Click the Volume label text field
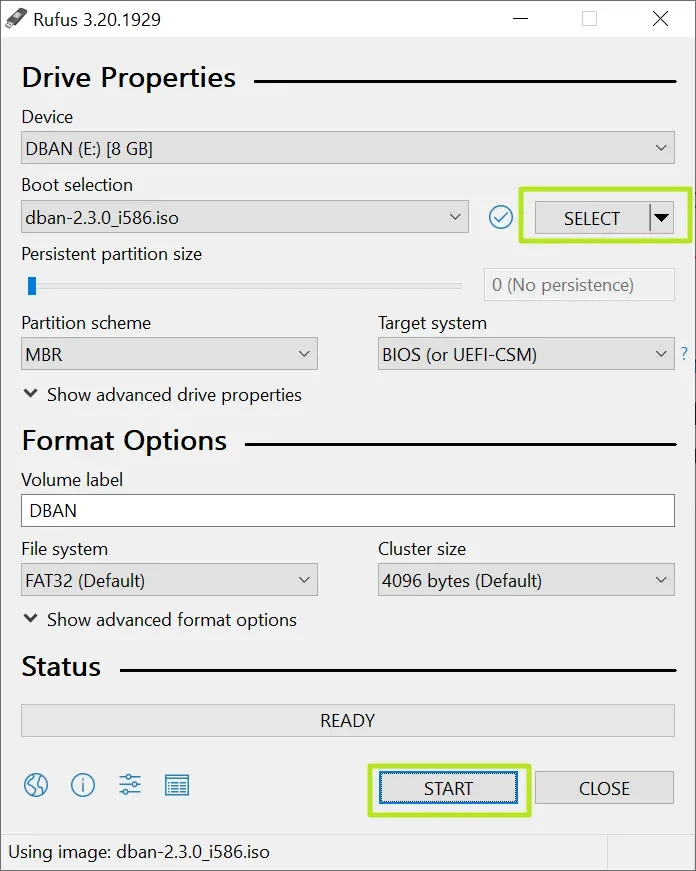 [x=347, y=510]
